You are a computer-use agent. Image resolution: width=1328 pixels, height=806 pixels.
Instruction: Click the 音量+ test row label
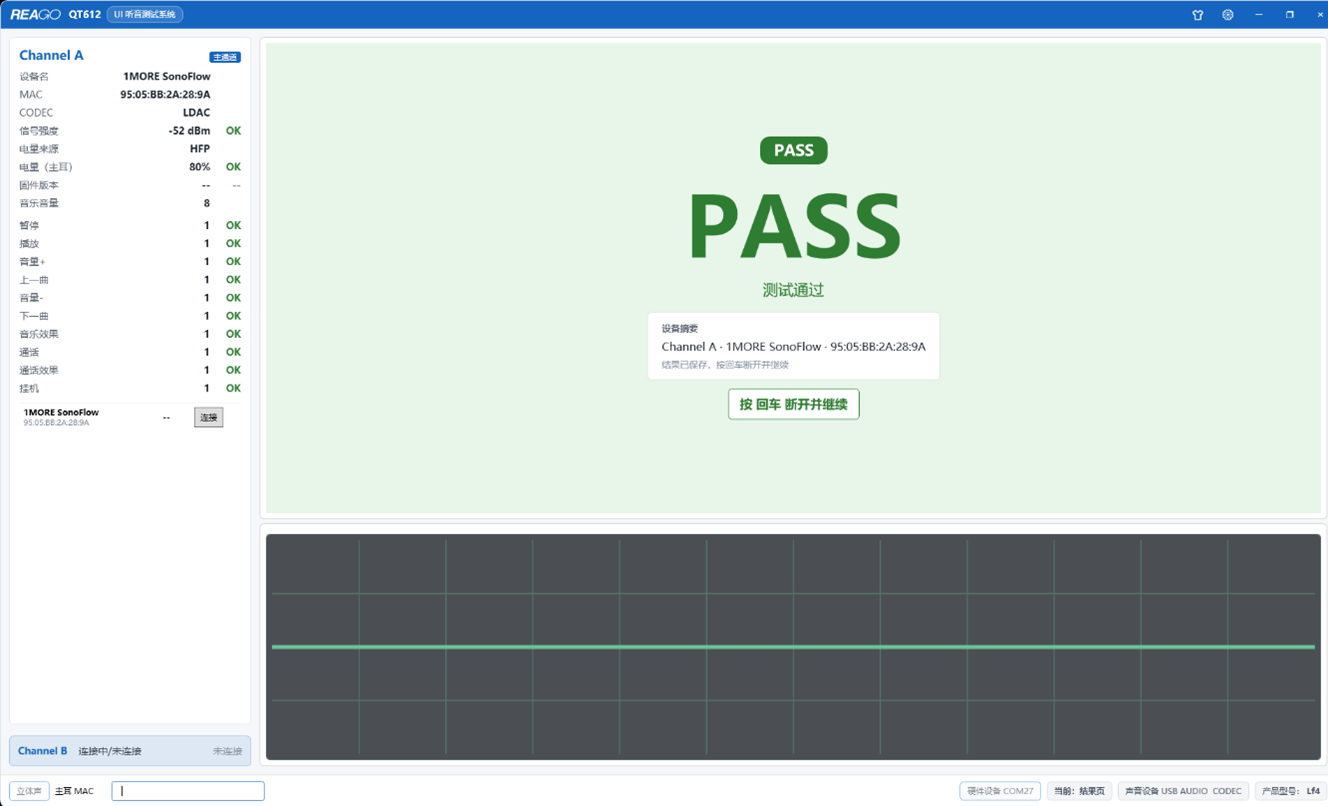32,261
